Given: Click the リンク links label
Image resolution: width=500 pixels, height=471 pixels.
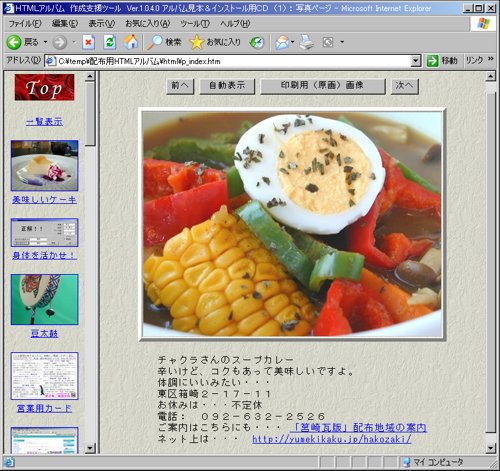Looking at the screenshot, I should coord(475,61).
